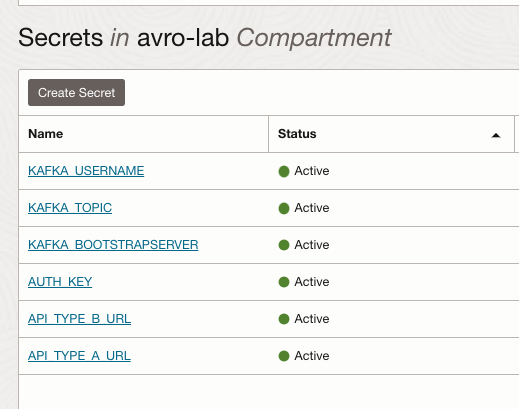Open the KAFKA_TOPIC secret link
This screenshot has width=519, height=409.
70,208
